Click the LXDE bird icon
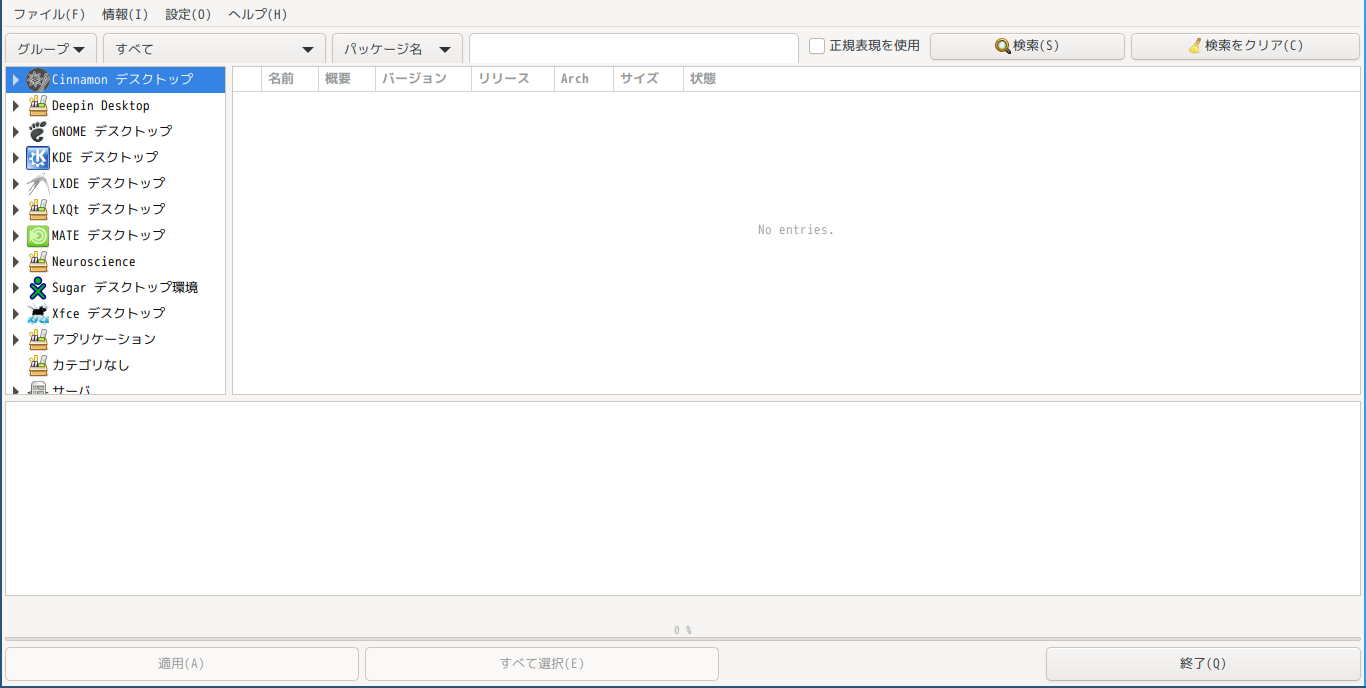Image resolution: width=1366 pixels, height=688 pixels. pyautogui.click(x=38, y=183)
